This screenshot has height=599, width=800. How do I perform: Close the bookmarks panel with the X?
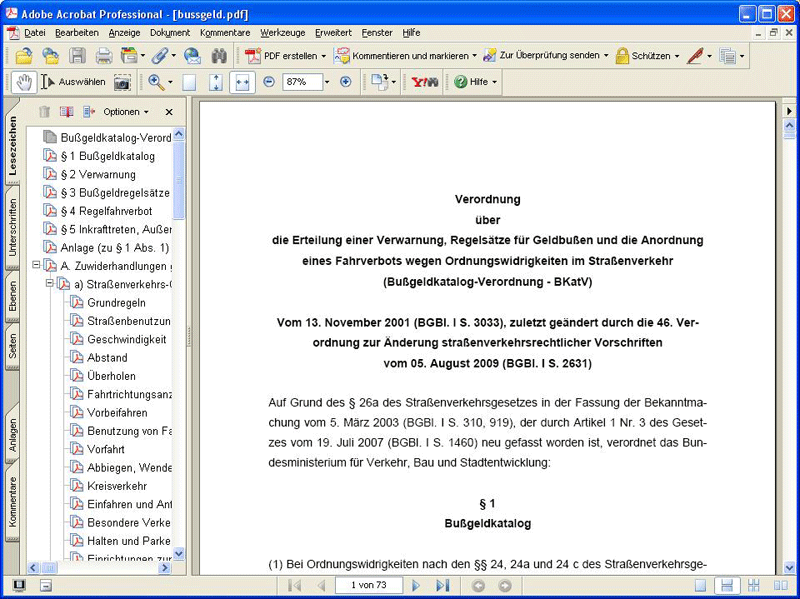(169, 112)
